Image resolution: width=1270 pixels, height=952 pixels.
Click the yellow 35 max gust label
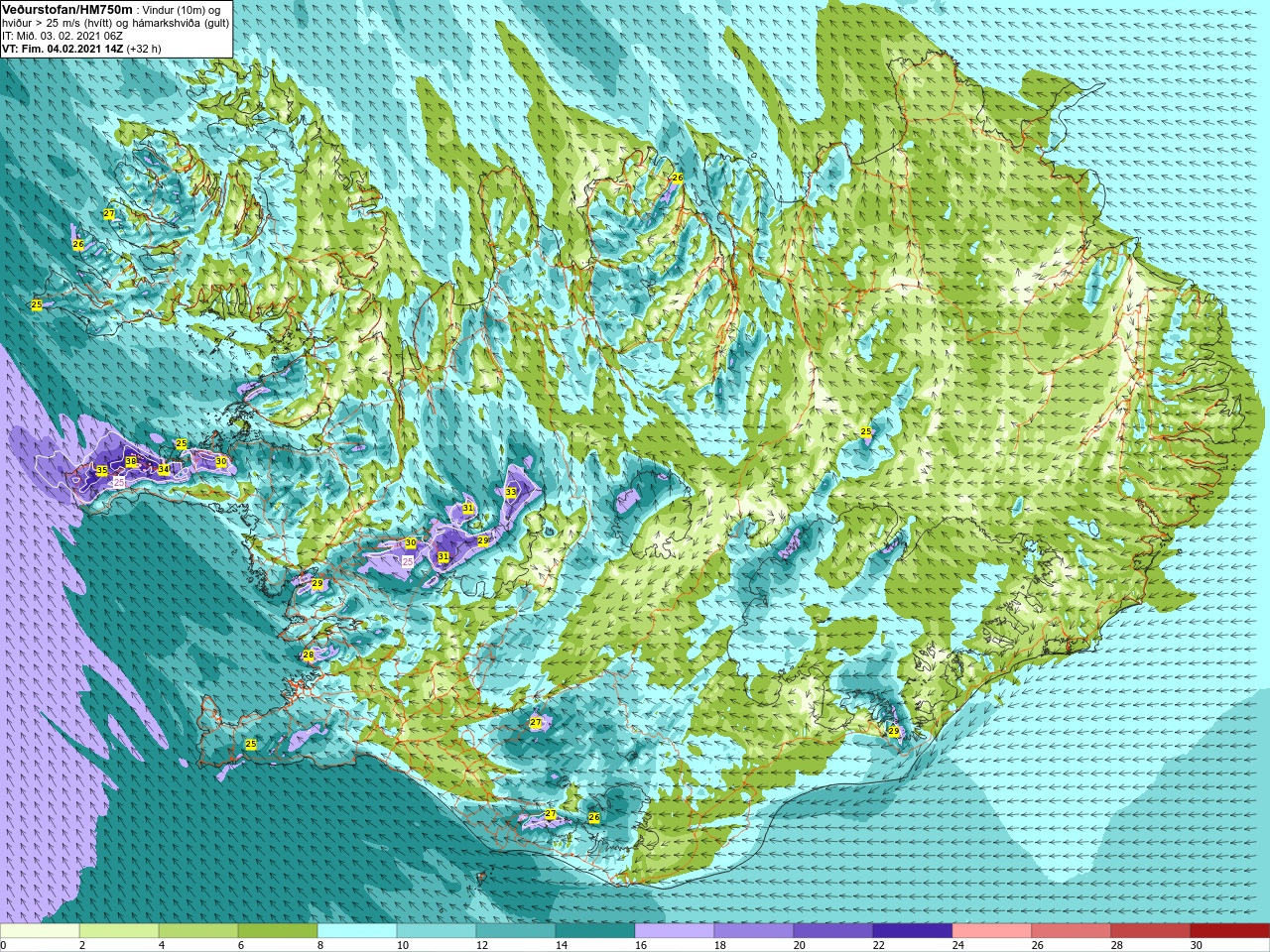(101, 470)
